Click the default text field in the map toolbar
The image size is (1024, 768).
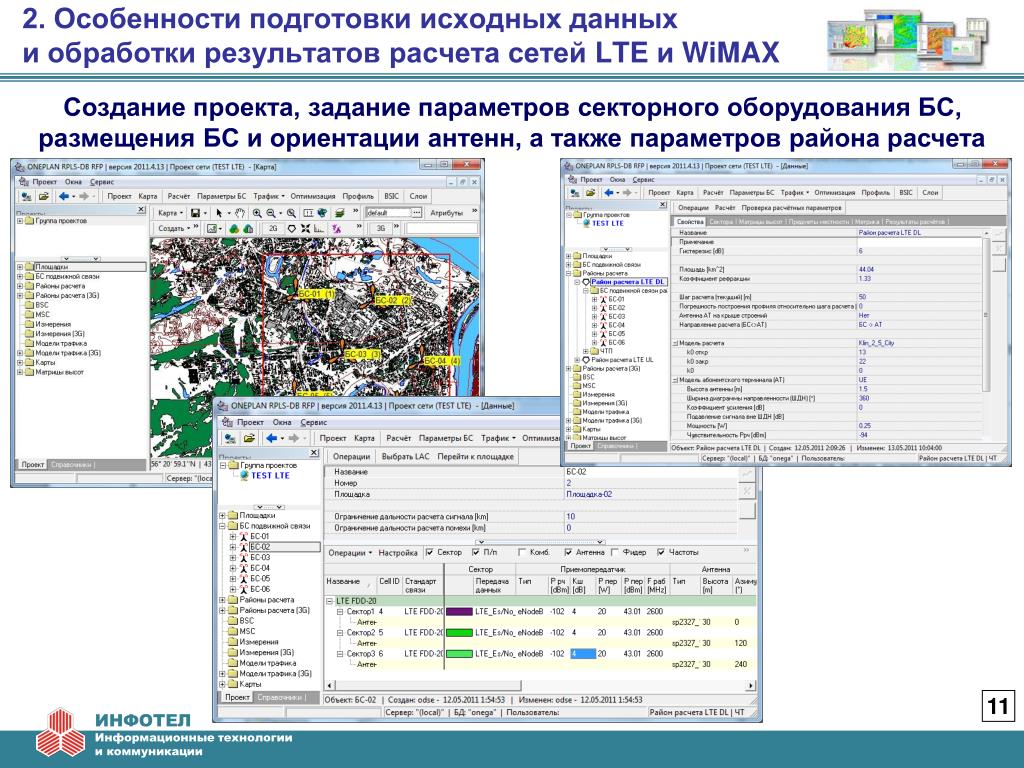[x=387, y=213]
